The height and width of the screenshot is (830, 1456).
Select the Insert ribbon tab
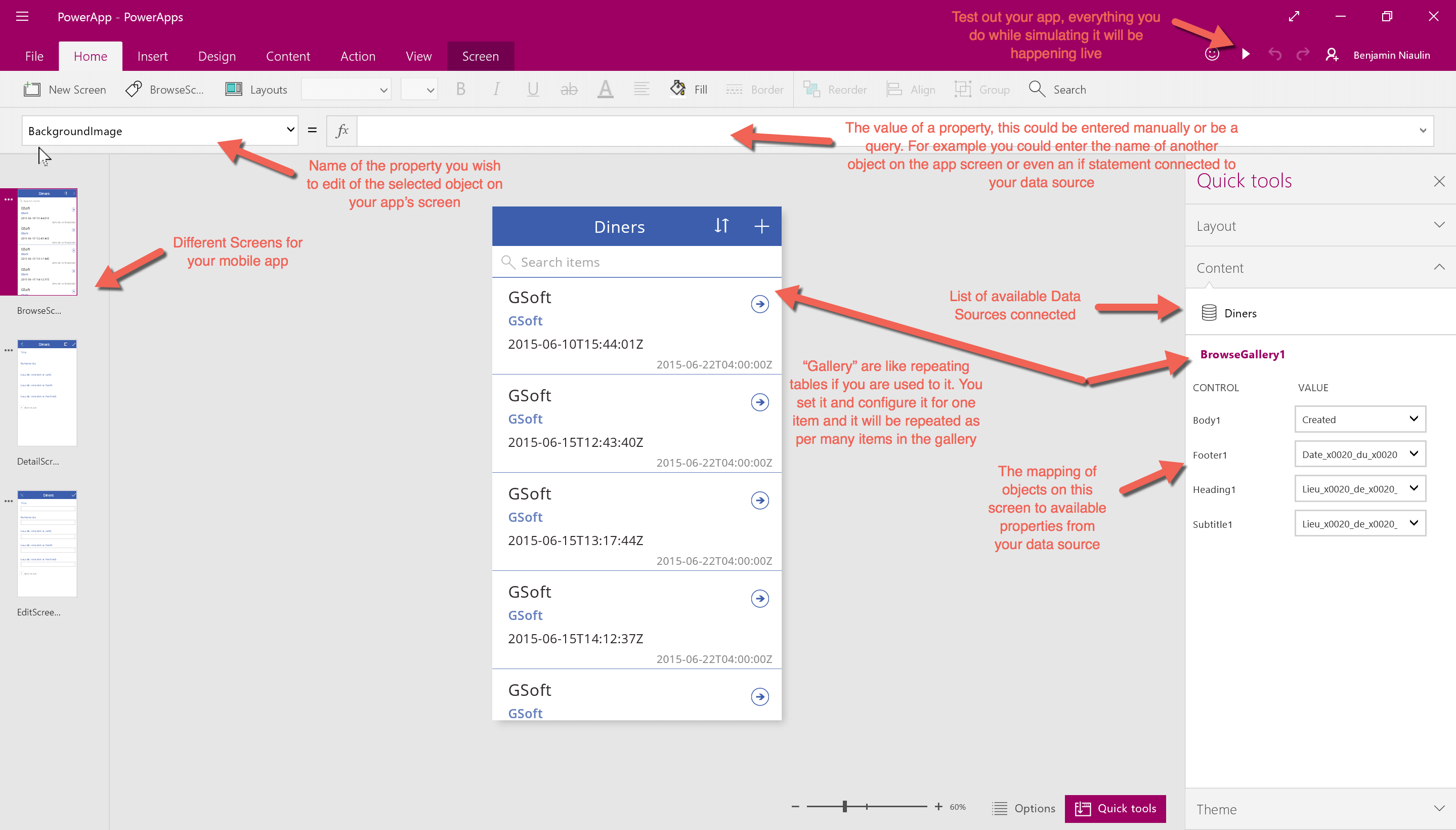coord(153,55)
